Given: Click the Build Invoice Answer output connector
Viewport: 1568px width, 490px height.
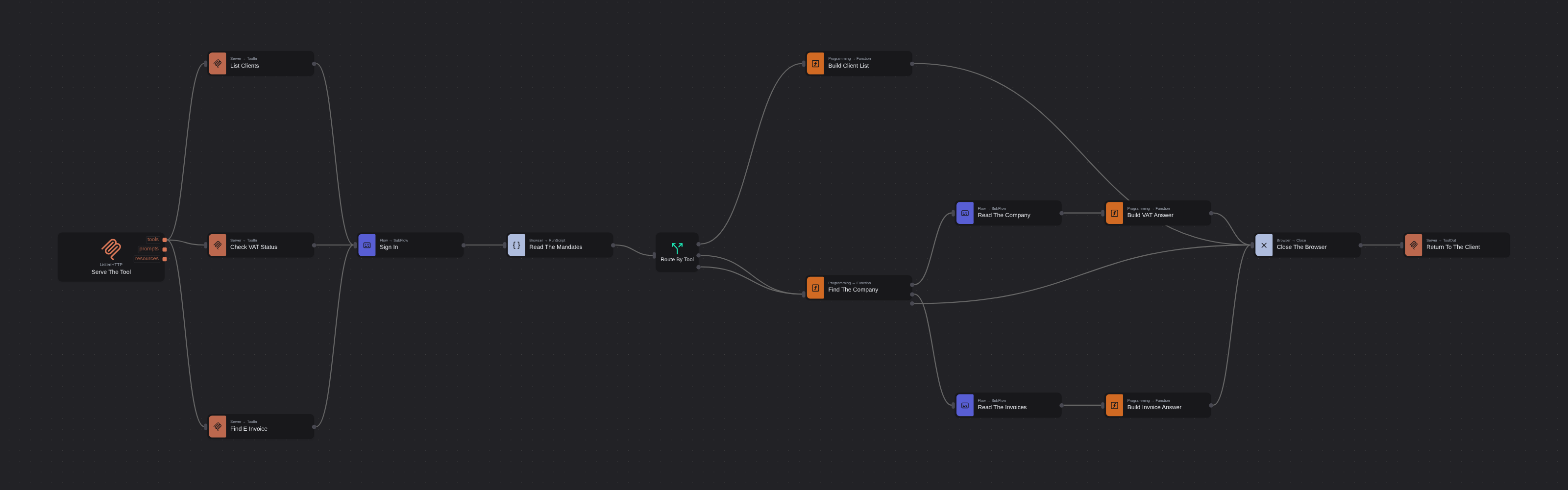Looking at the screenshot, I should tap(1211, 405).
